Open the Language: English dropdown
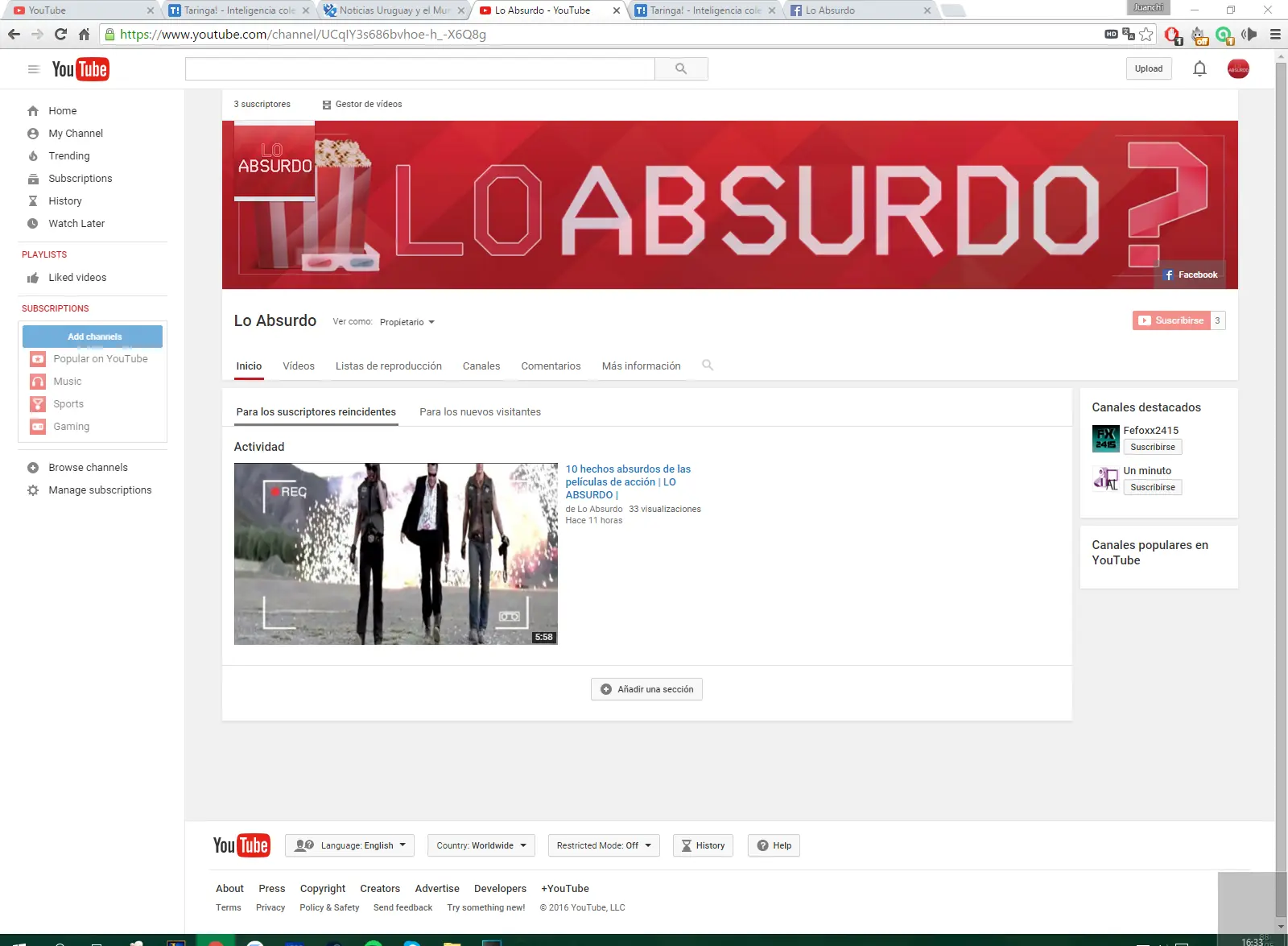This screenshot has height=946, width=1288. tap(350, 845)
